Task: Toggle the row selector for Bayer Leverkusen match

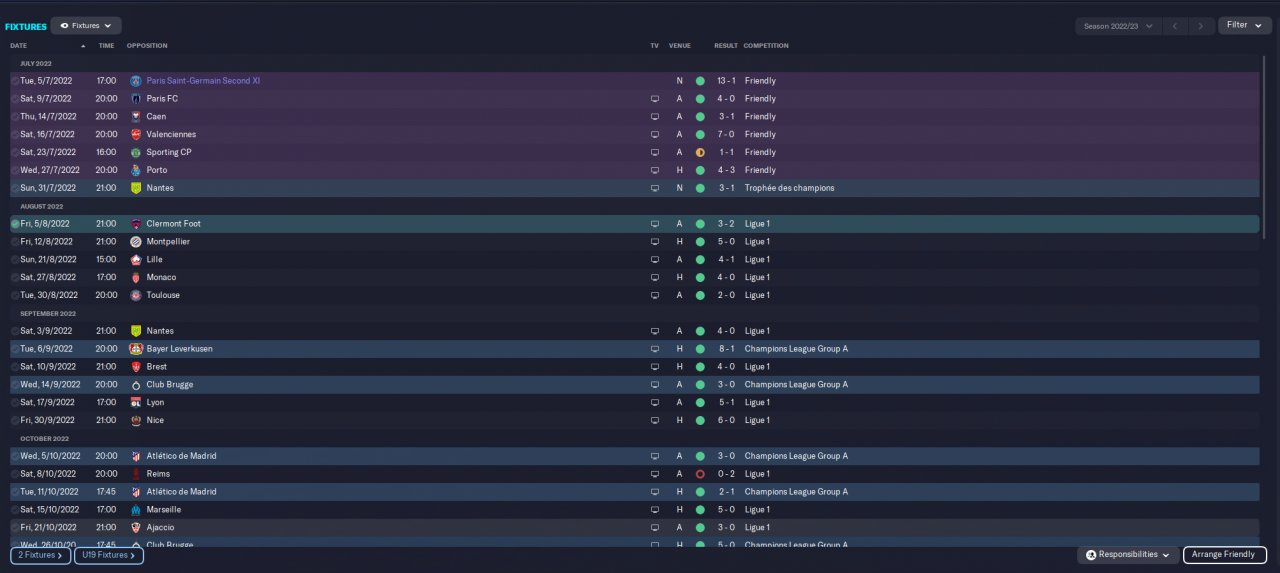Action: click(x=15, y=349)
